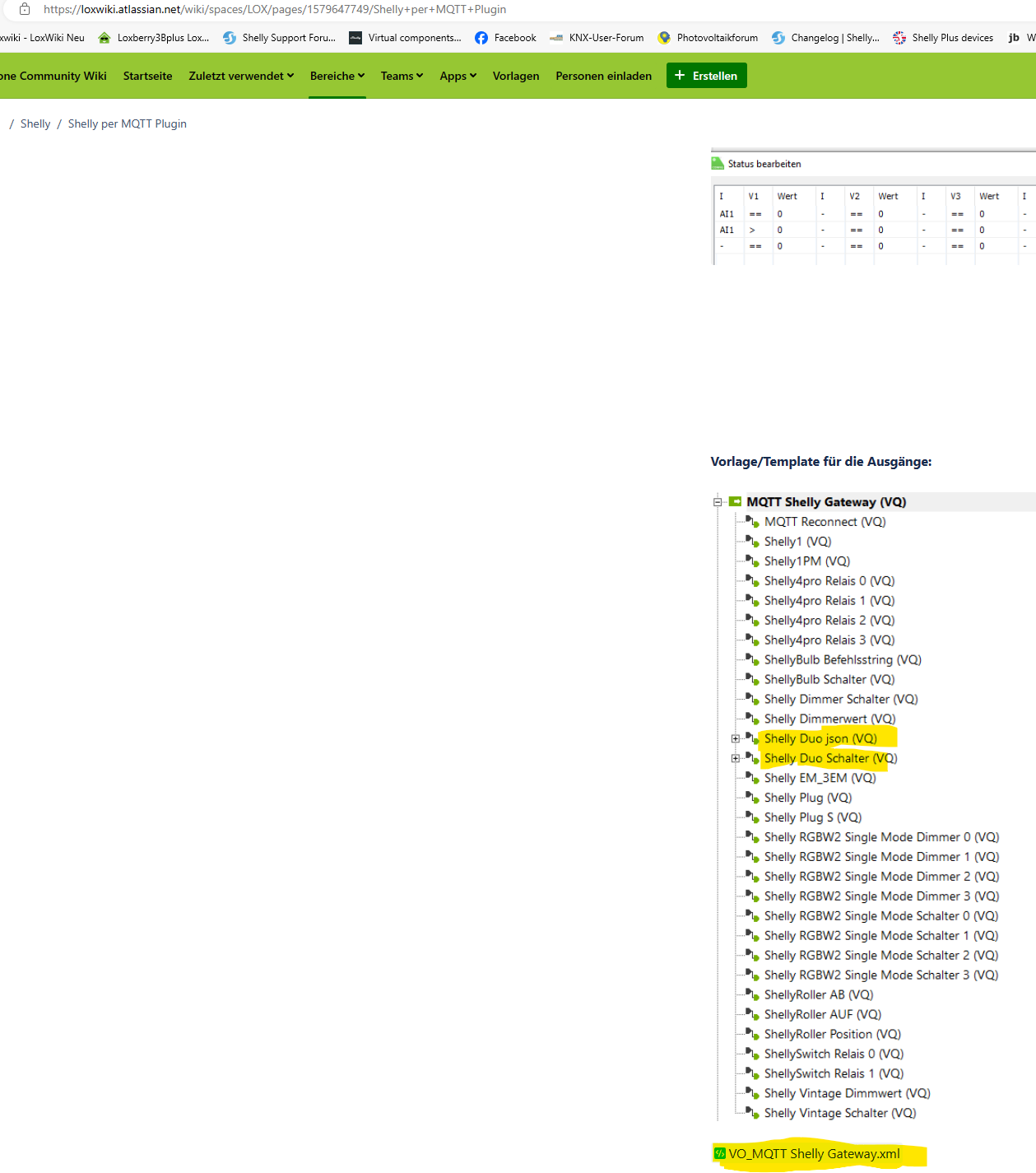Expand the Shelly Duo json node
Screen dimensions: 1036x1173
point(736,738)
